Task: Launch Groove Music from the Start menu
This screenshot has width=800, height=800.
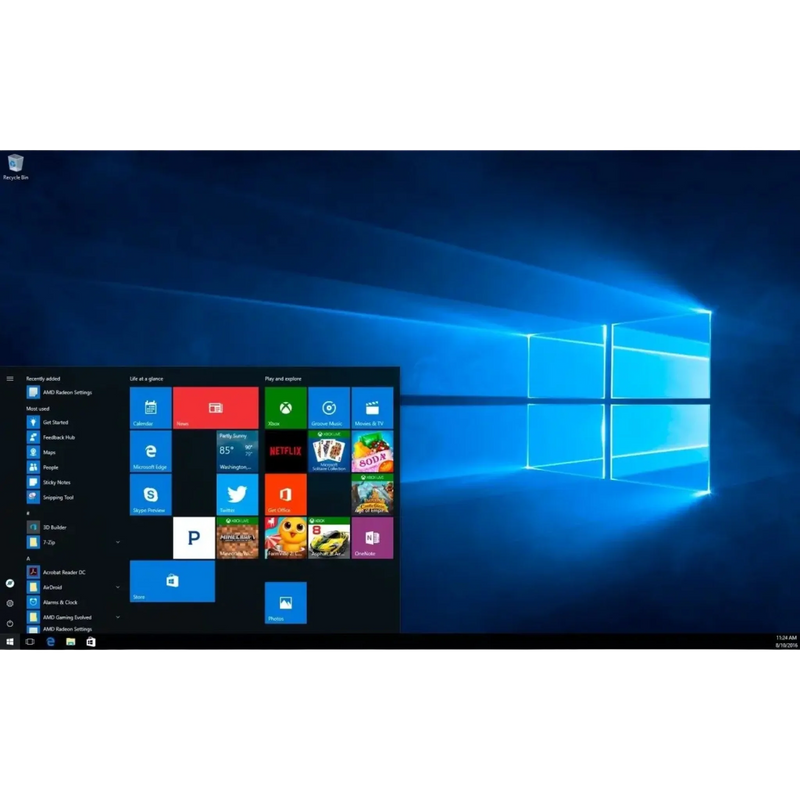Action: (x=328, y=408)
